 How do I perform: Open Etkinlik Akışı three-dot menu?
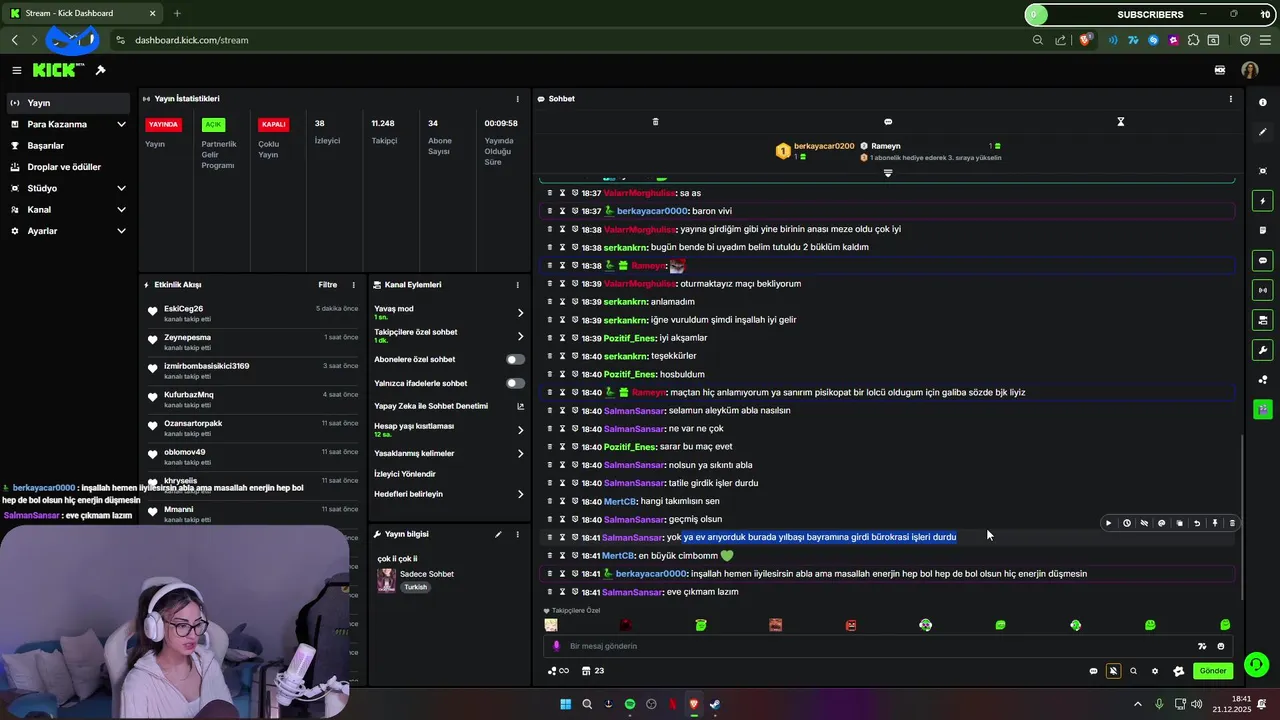(353, 285)
